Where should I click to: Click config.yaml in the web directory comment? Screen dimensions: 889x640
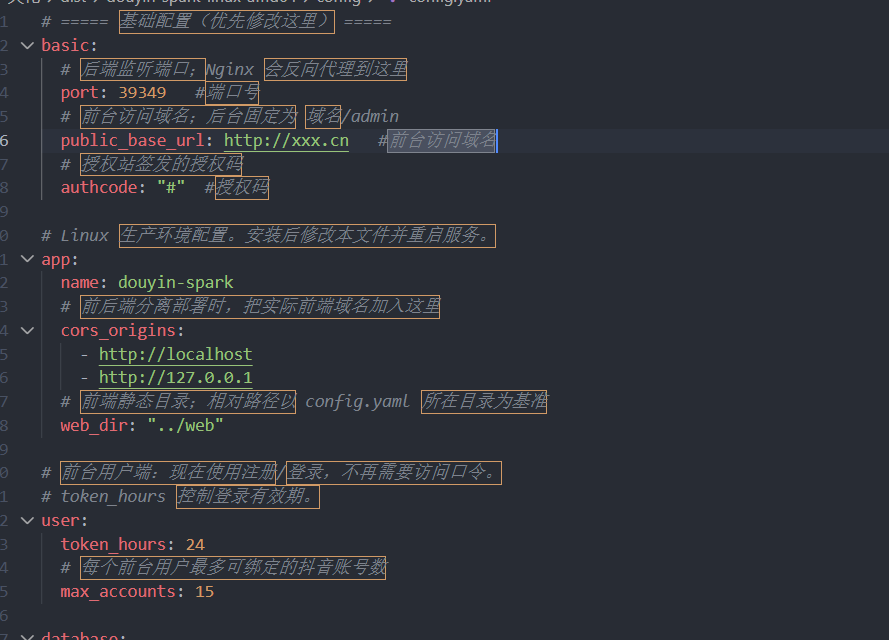[x=357, y=401]
